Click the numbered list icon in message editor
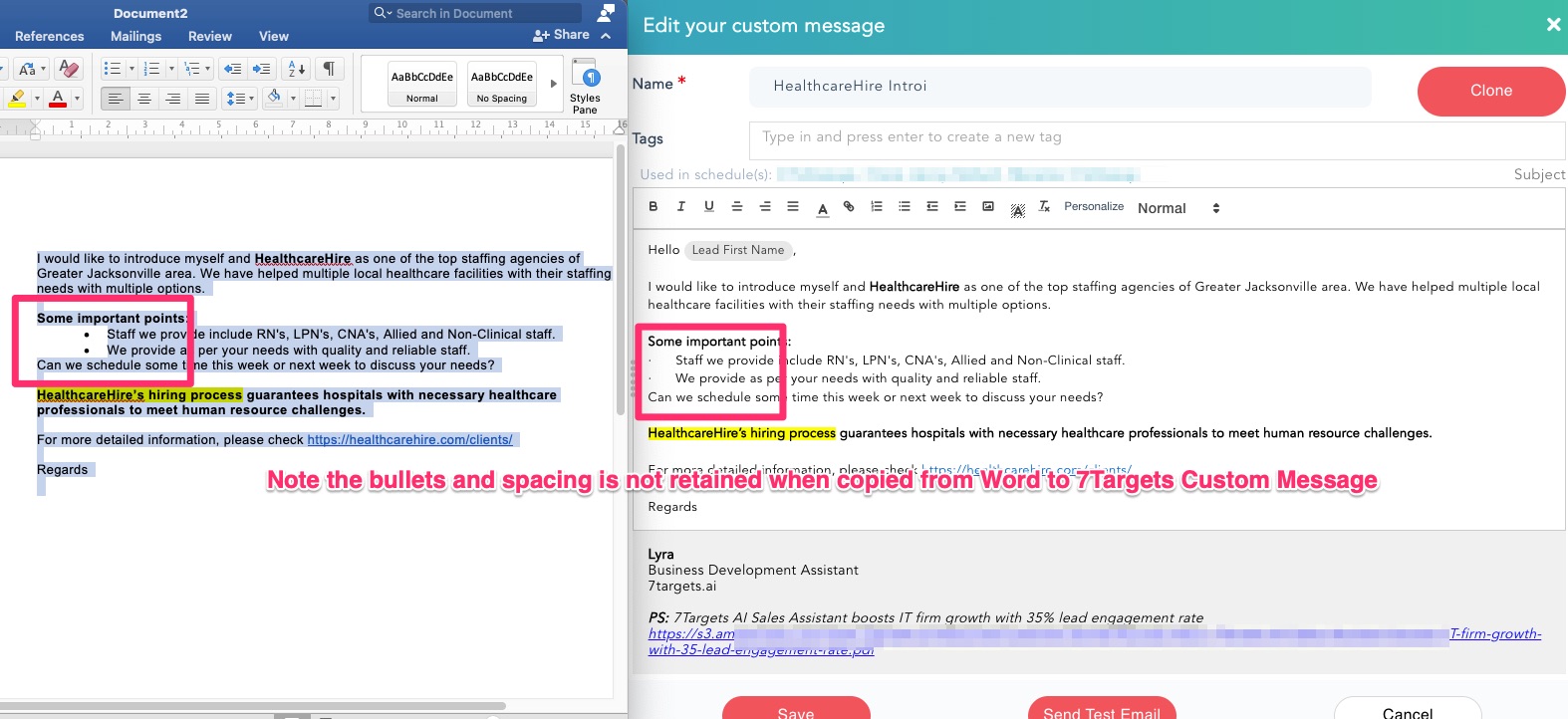Viewport: 1568px width, 719px height. (x=877, y=207)
